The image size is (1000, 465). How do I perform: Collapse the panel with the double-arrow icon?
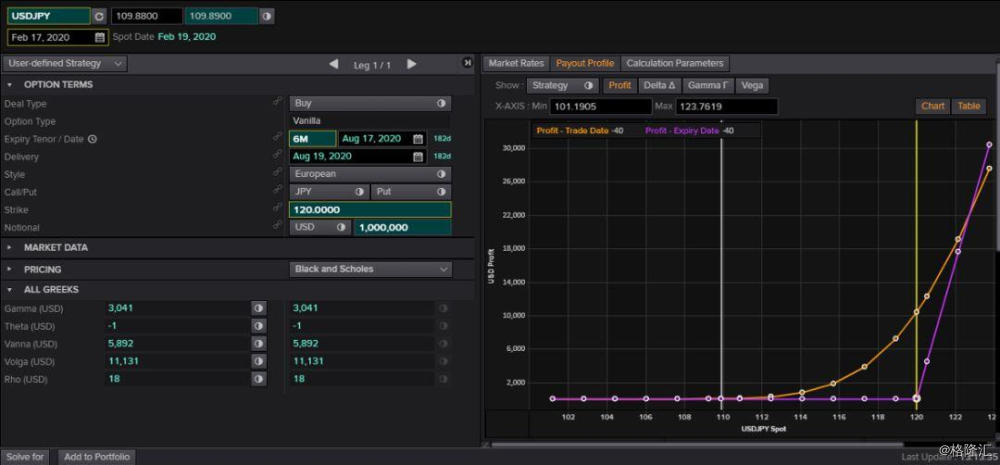click(467, 63)
